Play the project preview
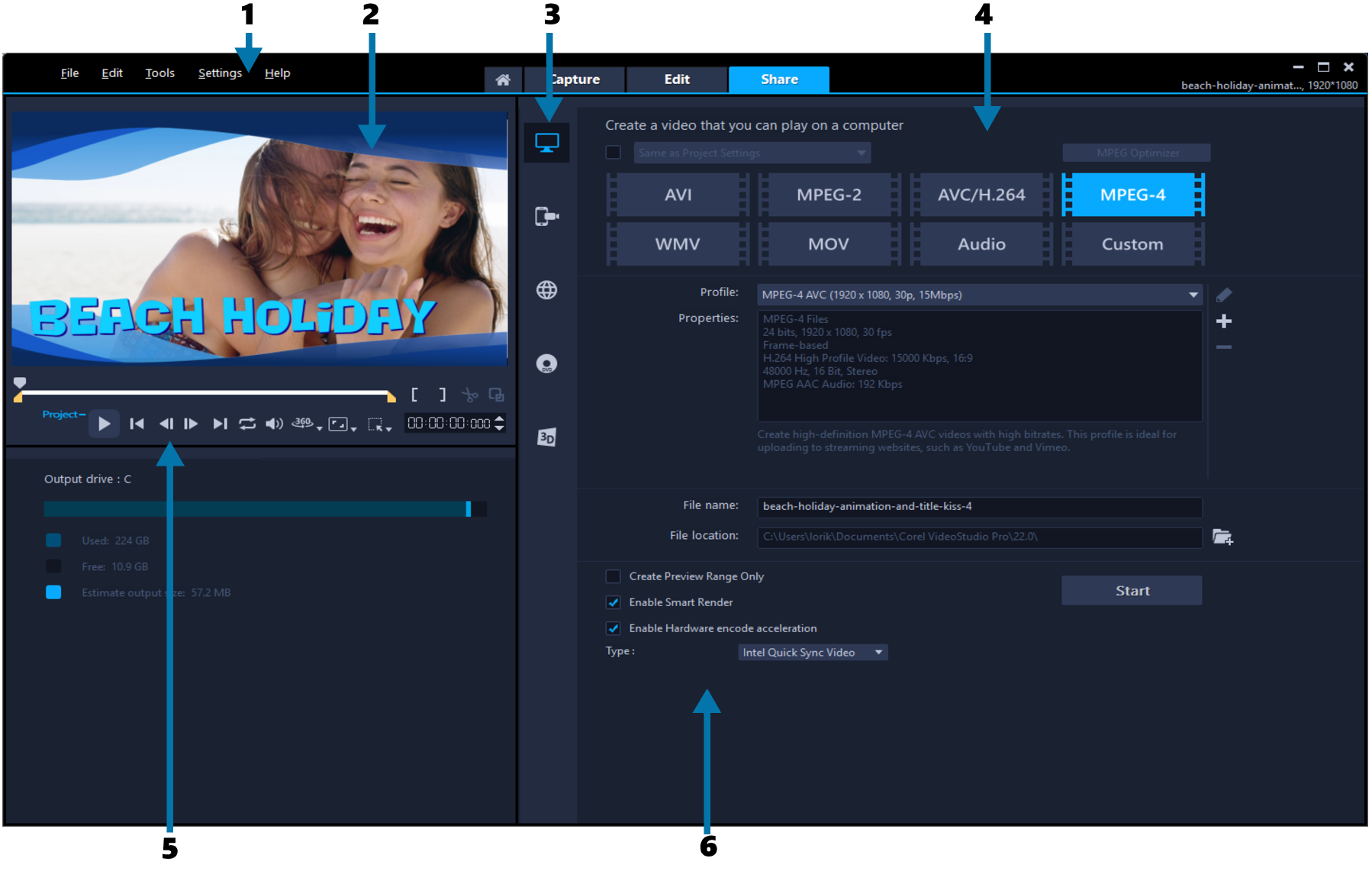The height and width of the screenshot is (871, 1372). (x=105, y=424)
